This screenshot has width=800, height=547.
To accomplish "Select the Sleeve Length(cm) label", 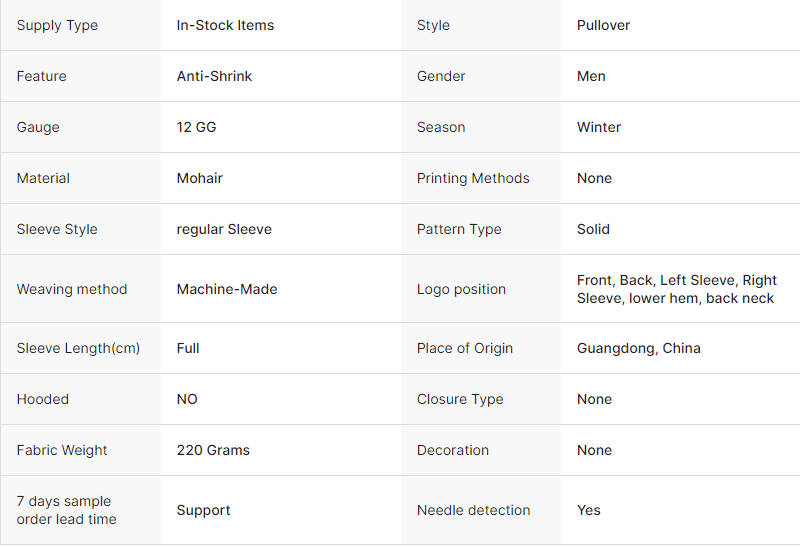I will pyautogui.click(x=78, y=348).
